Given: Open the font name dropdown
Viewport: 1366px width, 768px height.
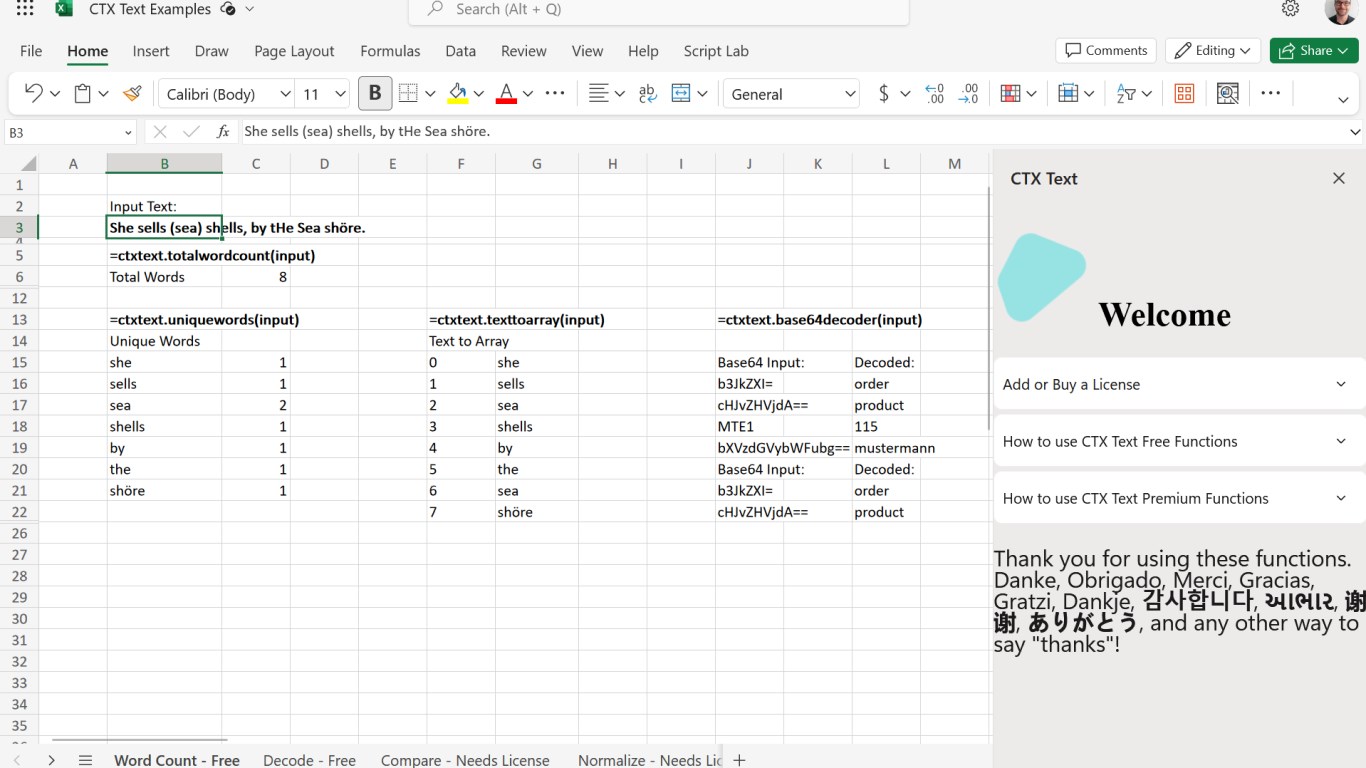Looking at the screenshot, I should pos(285,93).
